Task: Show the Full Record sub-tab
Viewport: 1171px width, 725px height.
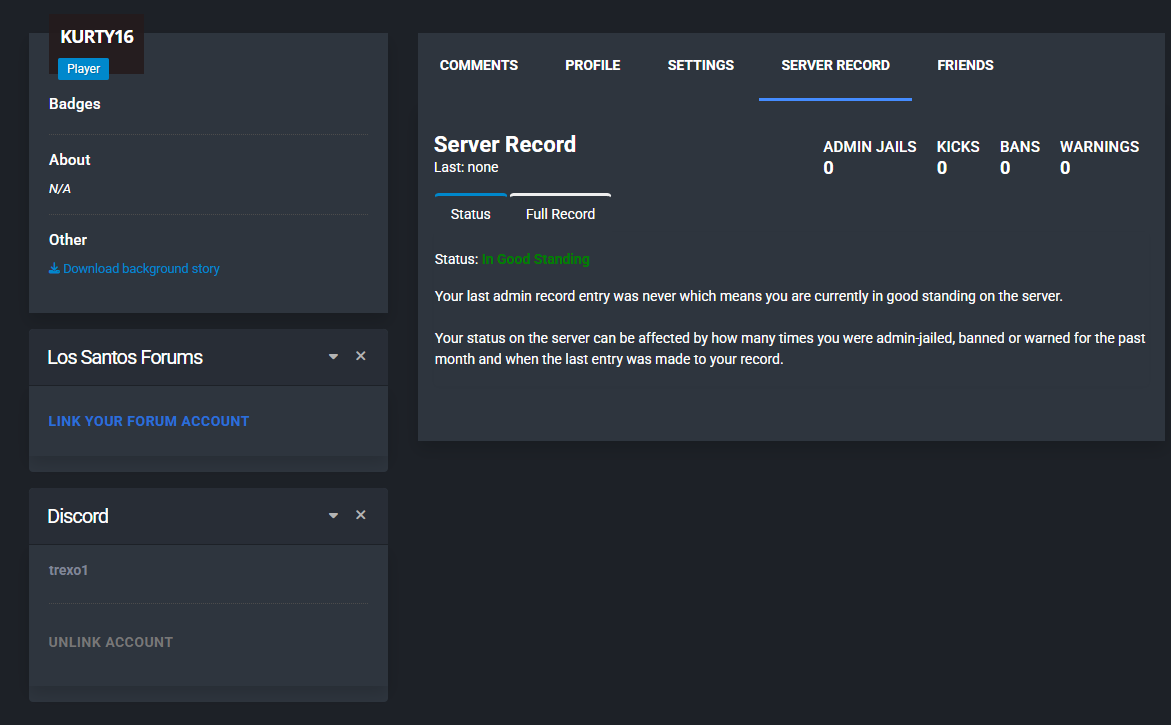Action: (x=560, y=214)
